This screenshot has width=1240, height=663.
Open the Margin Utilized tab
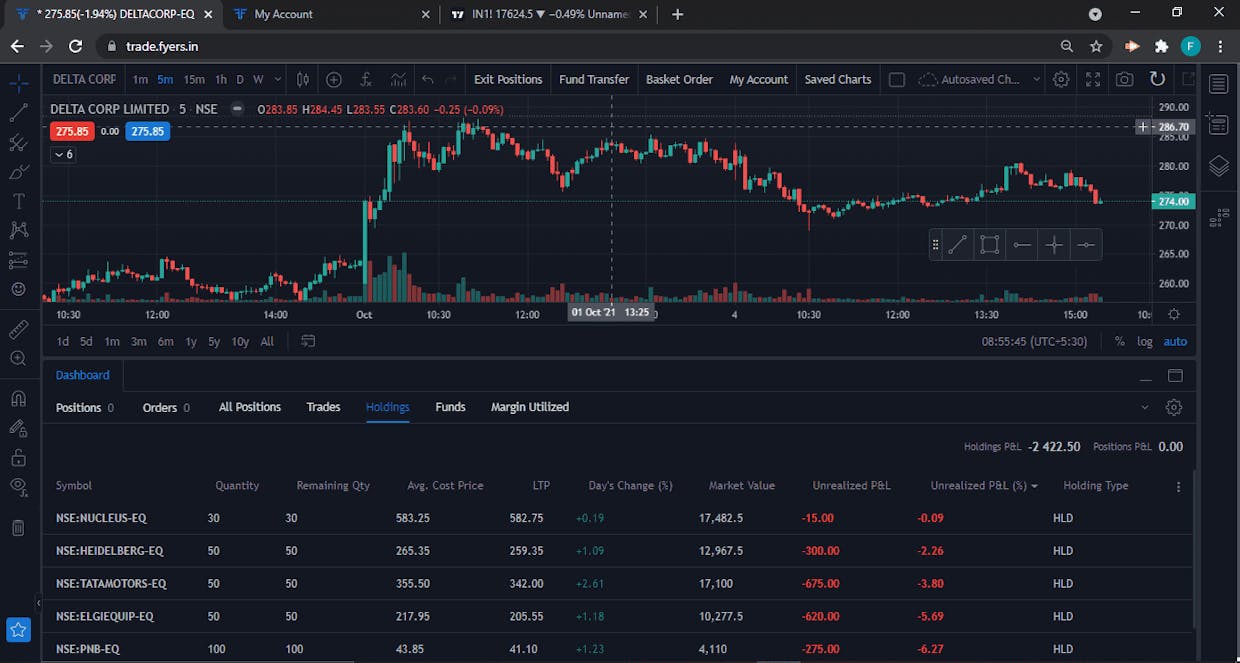[530, 407]
